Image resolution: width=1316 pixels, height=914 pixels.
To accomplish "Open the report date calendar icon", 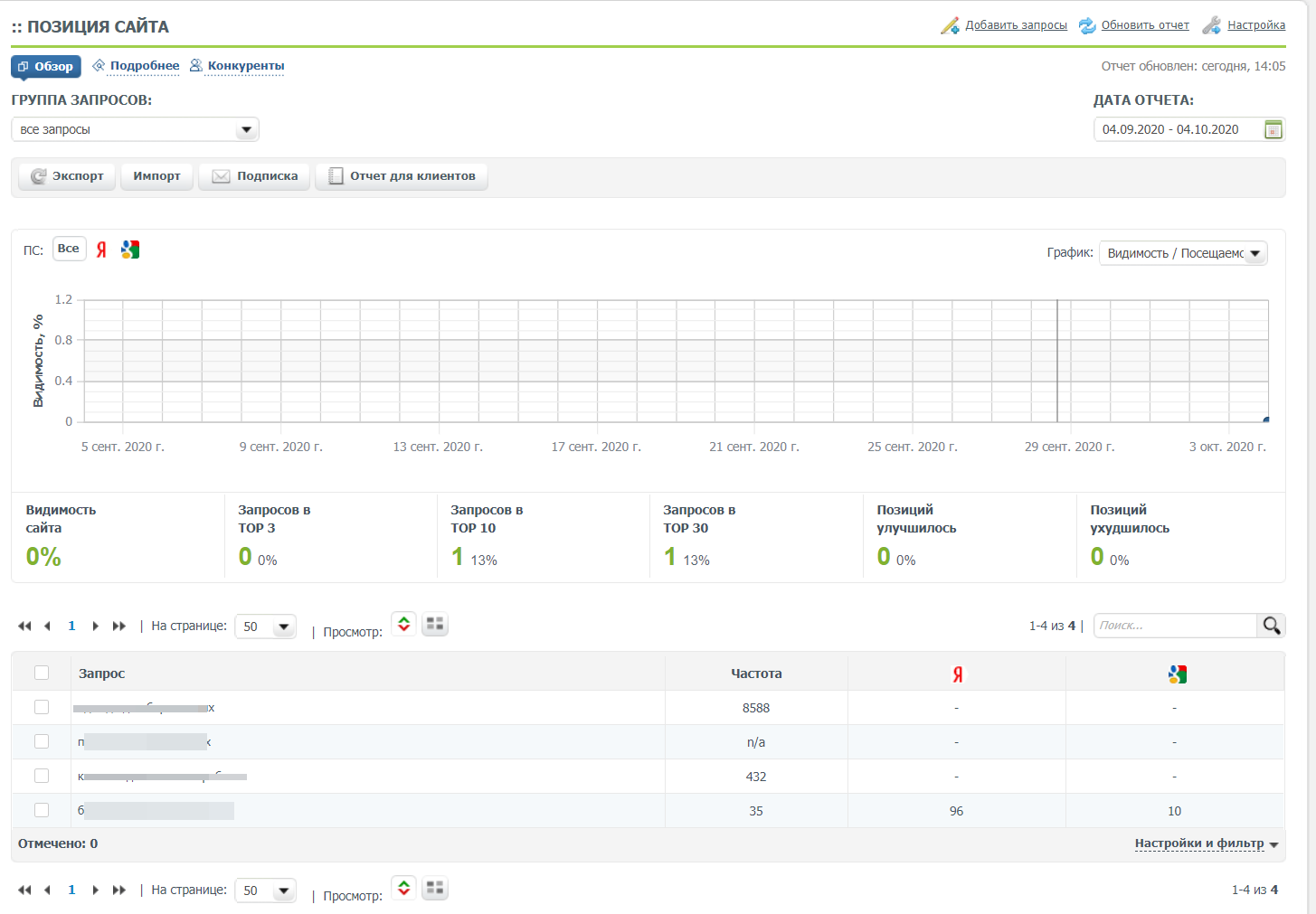I will click(x=1273, y=129).
